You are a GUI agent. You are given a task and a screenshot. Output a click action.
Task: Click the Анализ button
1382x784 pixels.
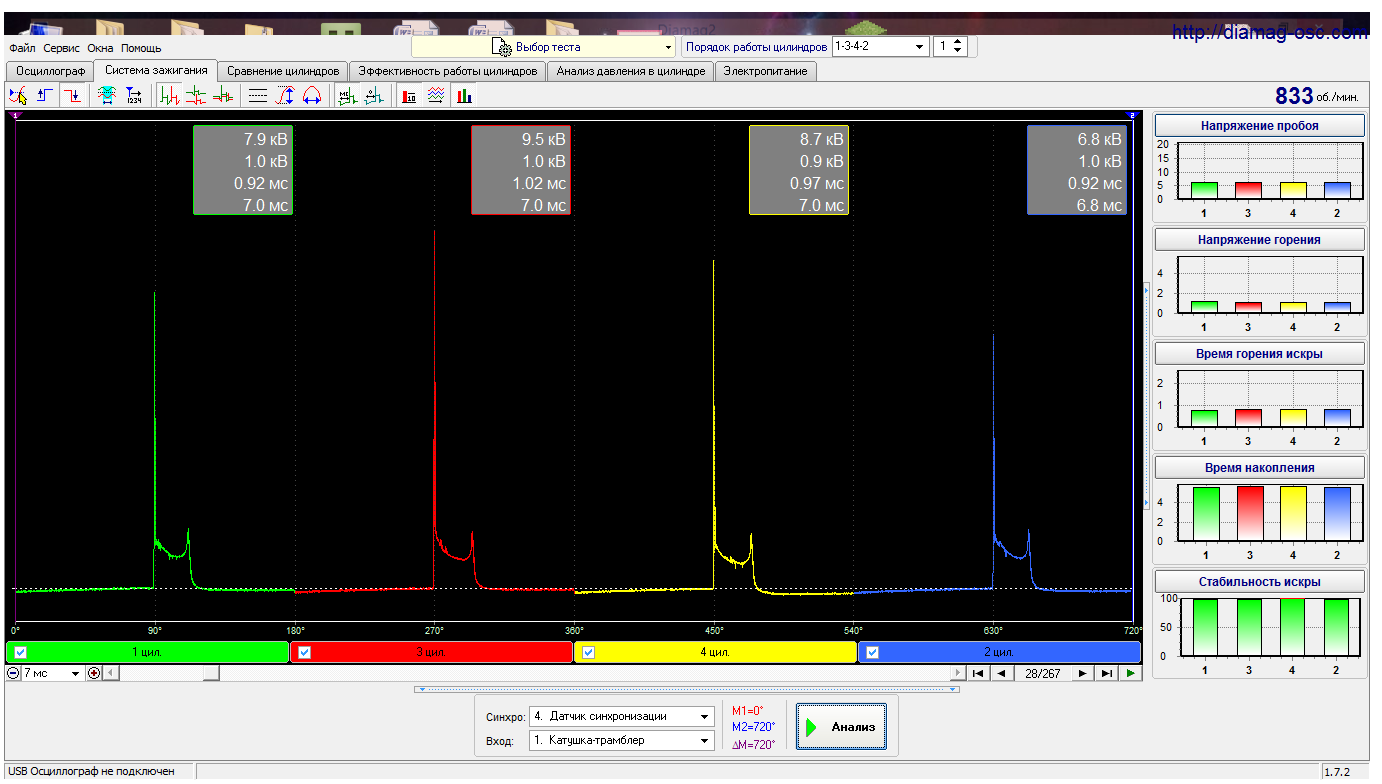(x=841, y=727)
